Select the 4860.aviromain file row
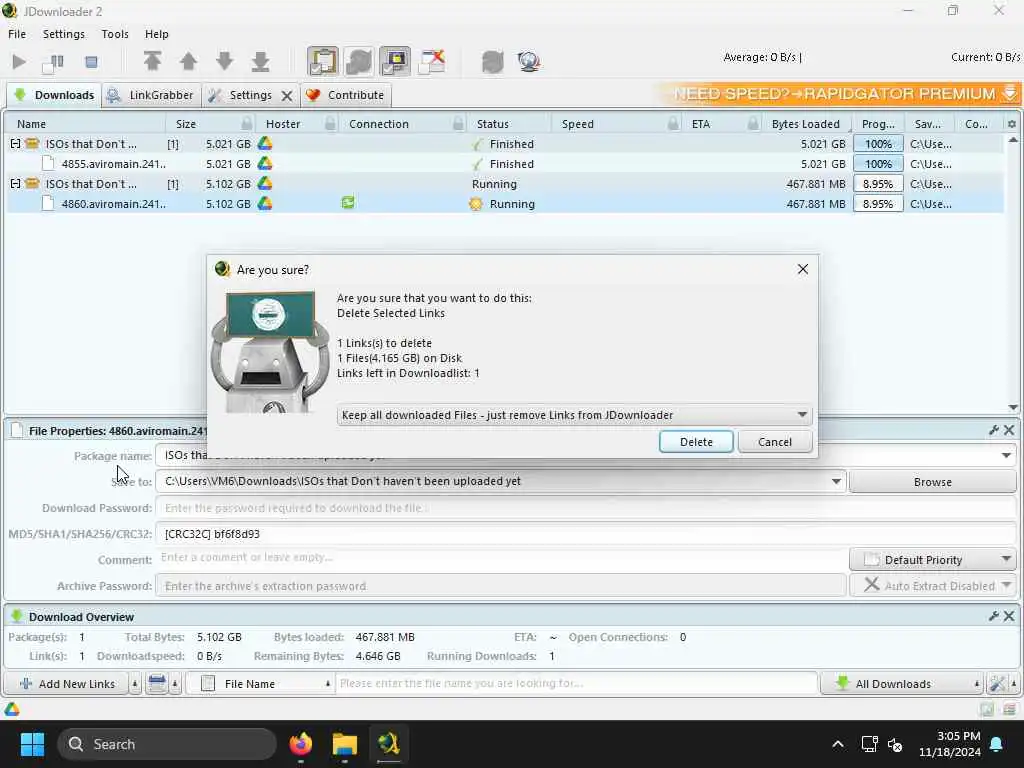Screen dimensions: 1024x768 [505, 204]
